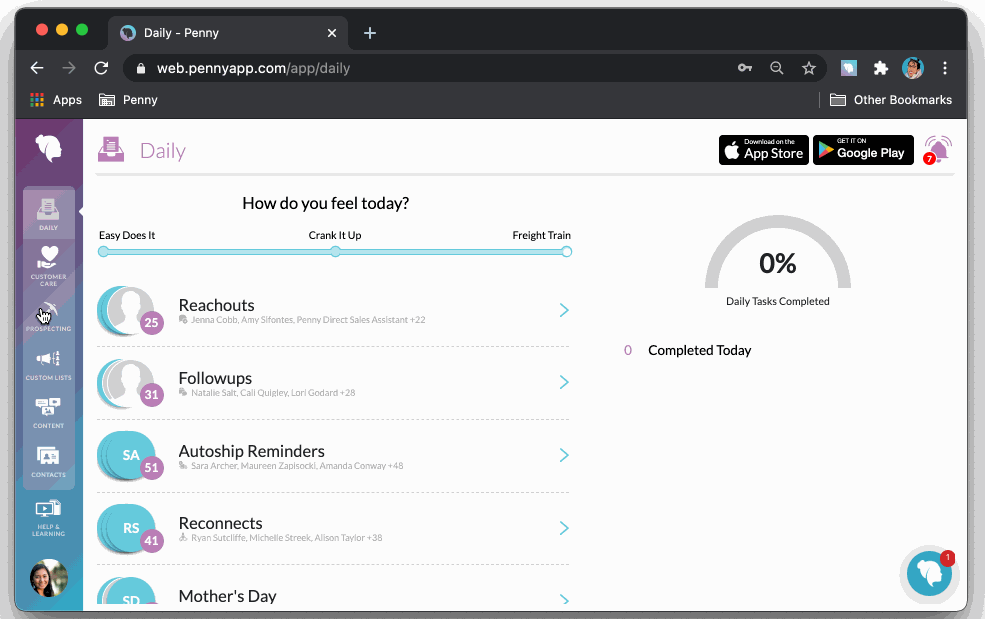Set mood slider to Crank It Up
Viewport: 985px width, 619px height.
[335, 252]
